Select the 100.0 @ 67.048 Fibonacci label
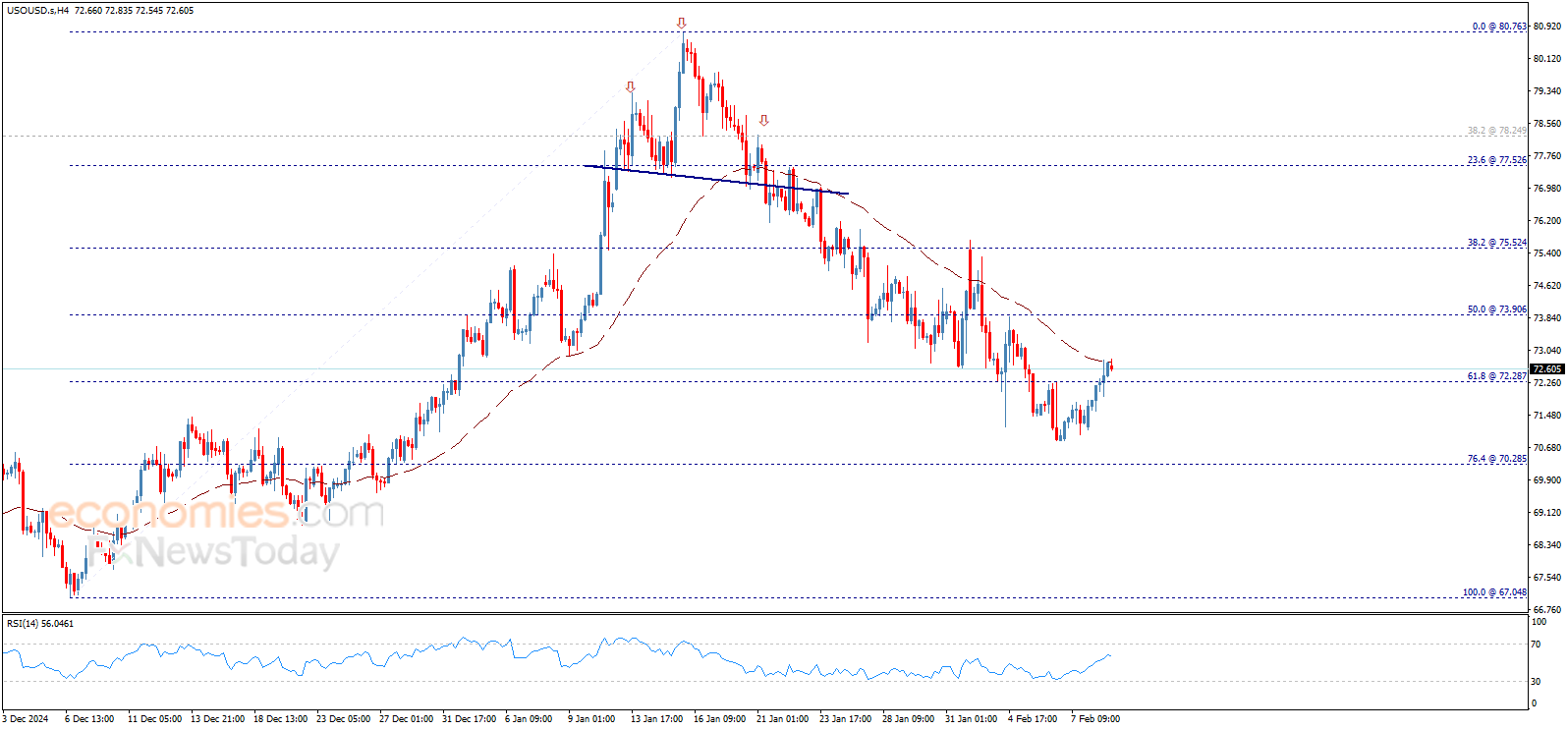 coord(1494,592)
